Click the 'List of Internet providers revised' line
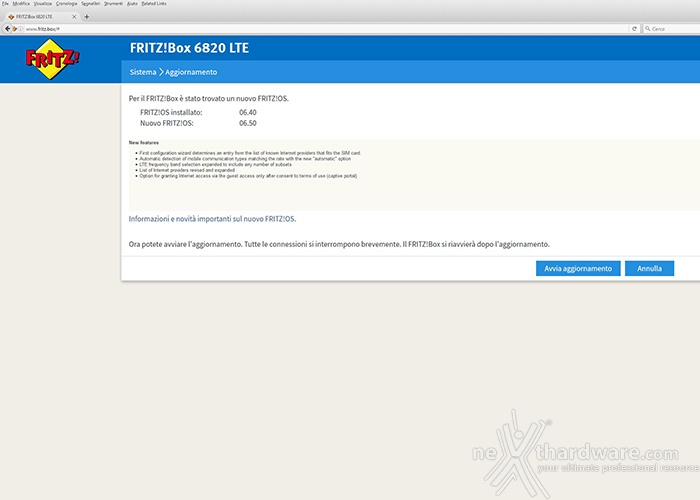 click(187, 170)
